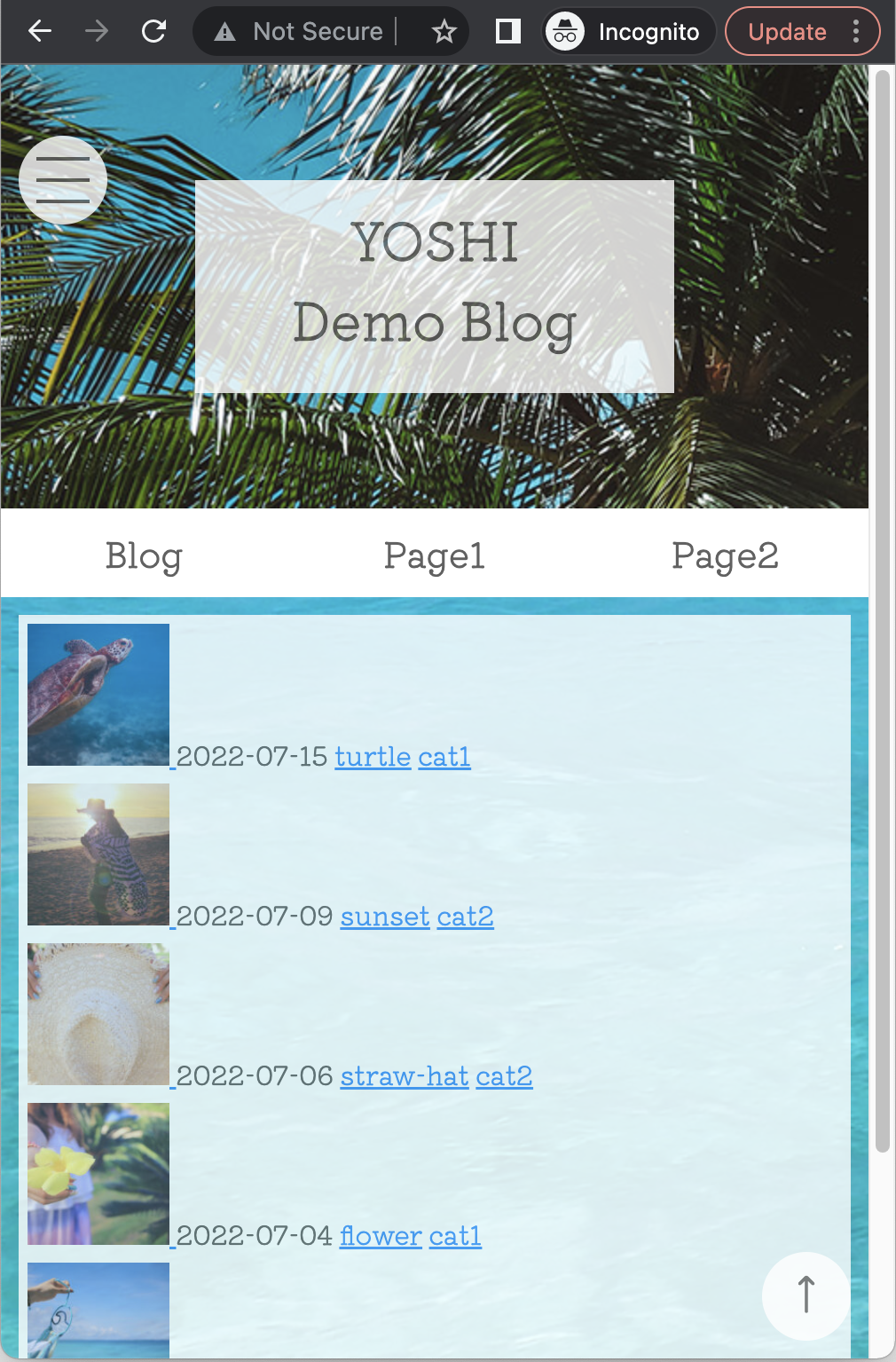This screenshot has width=896, height=1362.
Task: Toggle the side panel icon
Action: (x=507, y=32)
